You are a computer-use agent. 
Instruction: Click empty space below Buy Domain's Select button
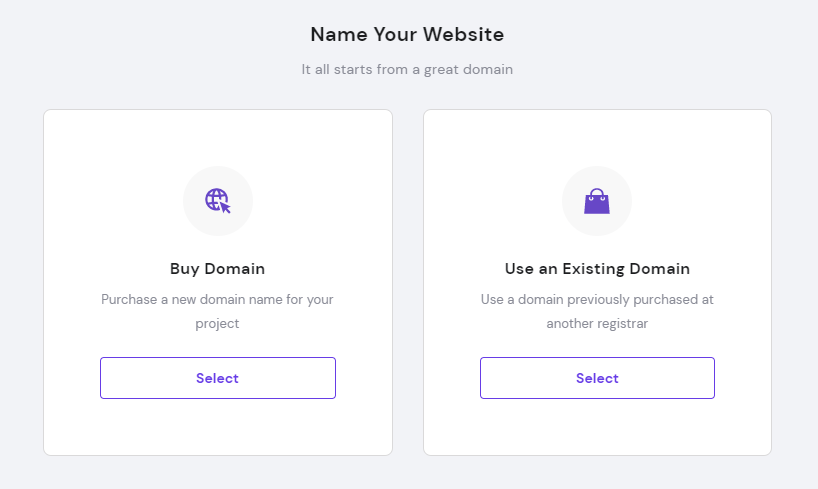(217, 428)
